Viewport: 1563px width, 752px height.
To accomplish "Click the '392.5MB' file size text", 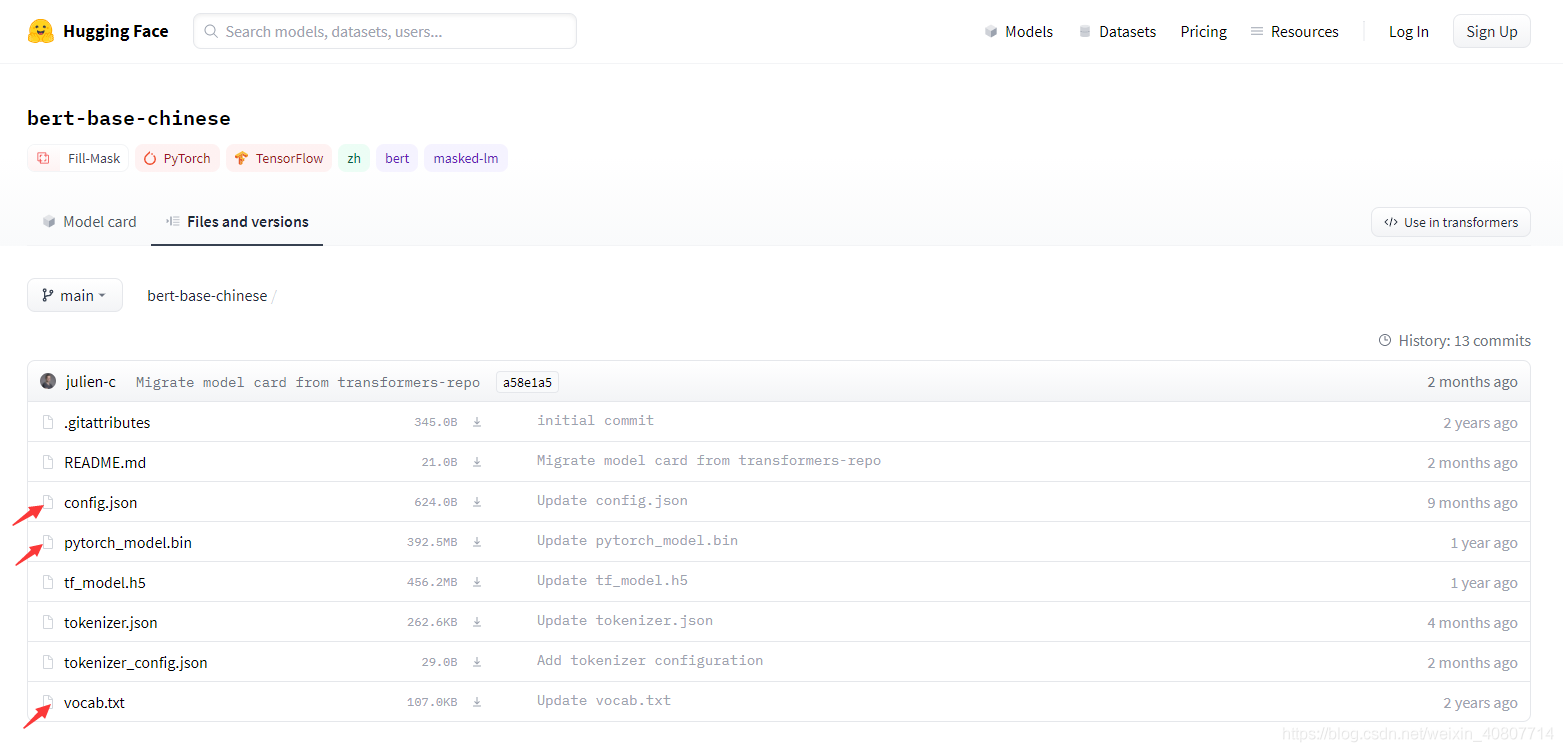I will tap(432, 542).
